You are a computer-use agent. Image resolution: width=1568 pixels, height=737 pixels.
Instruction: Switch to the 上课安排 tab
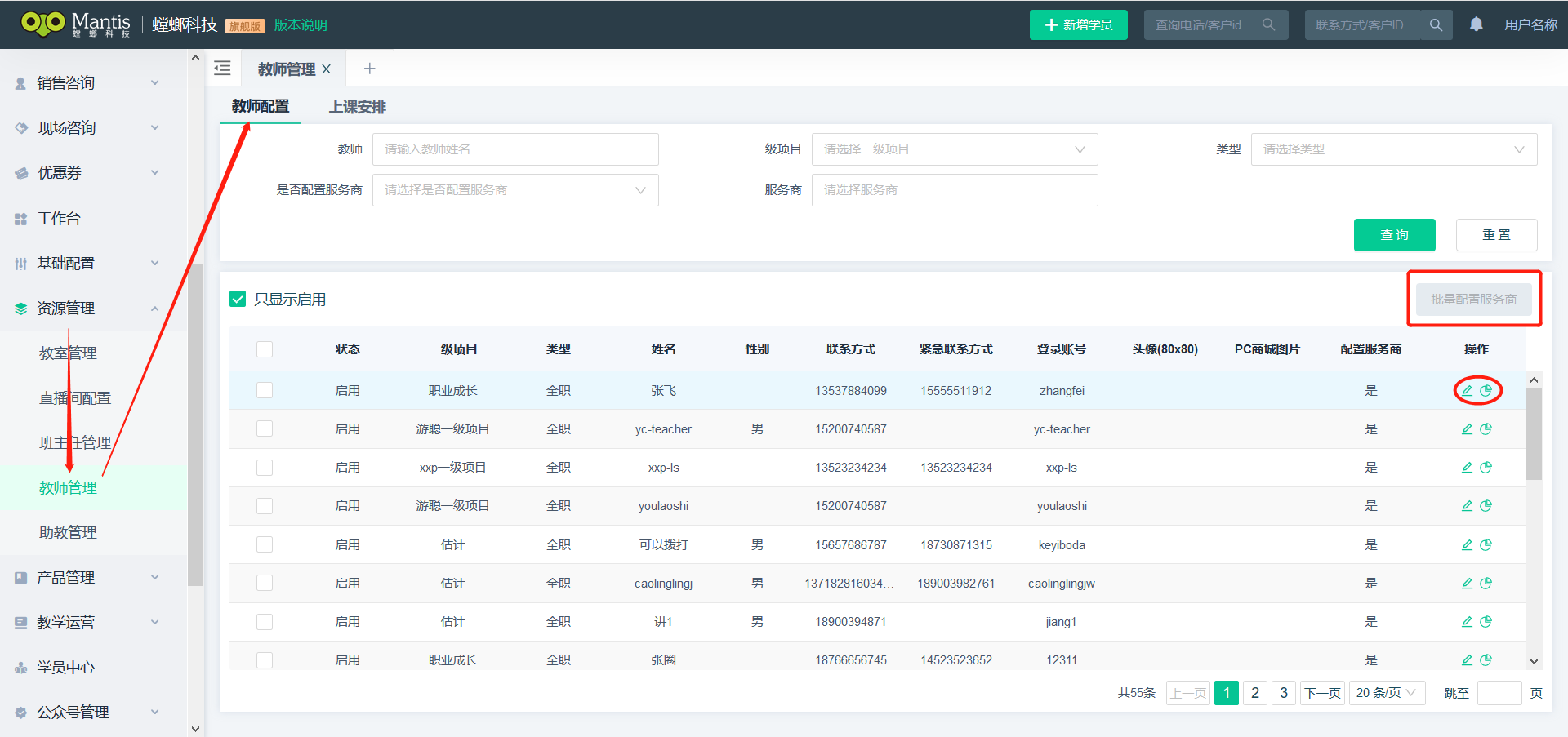[x=358, y=107]
